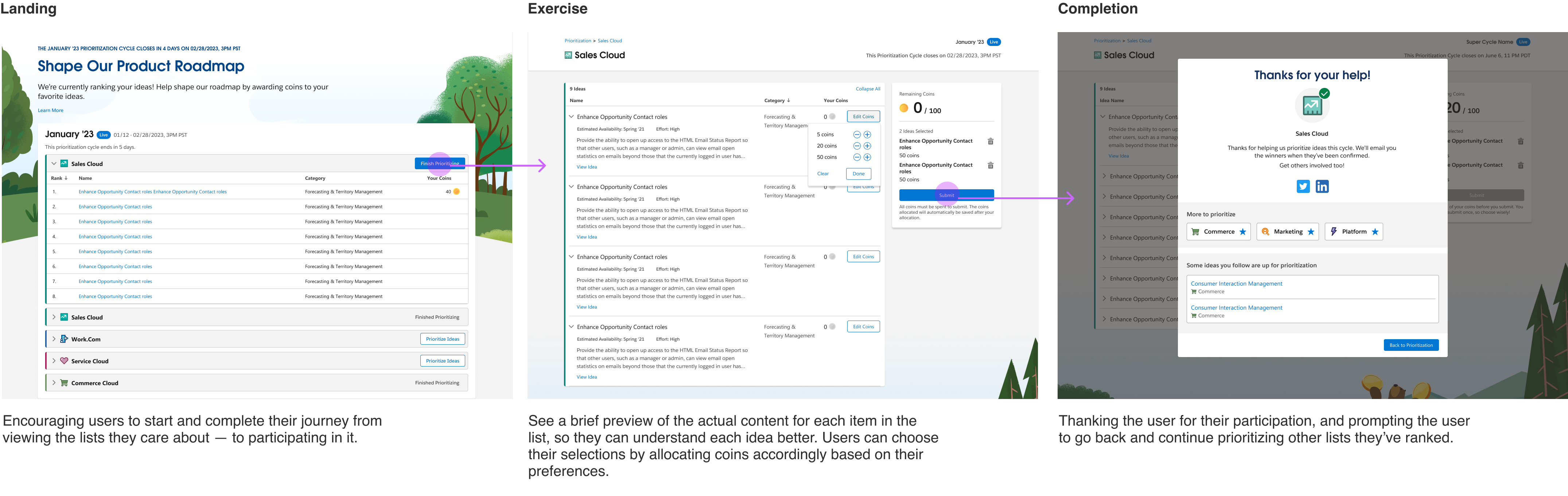Open the Platform list in More to prioritize

pyautogui.click(x=1354, y=232)
